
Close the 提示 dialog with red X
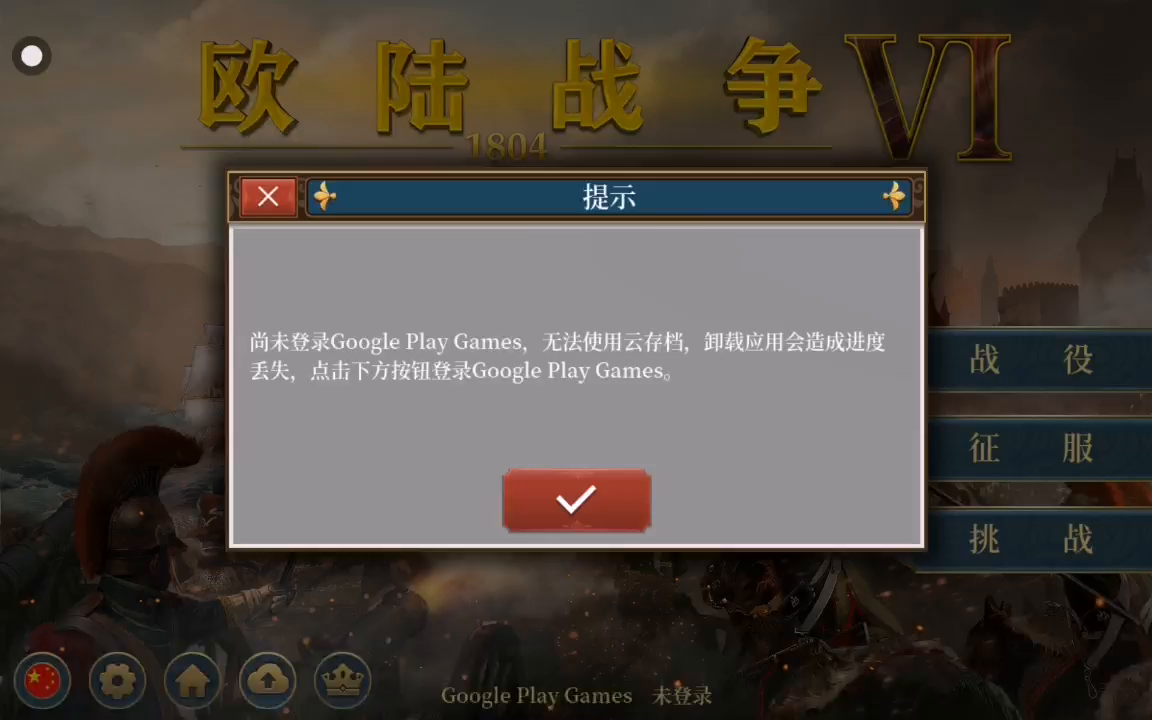pos(268,197)
